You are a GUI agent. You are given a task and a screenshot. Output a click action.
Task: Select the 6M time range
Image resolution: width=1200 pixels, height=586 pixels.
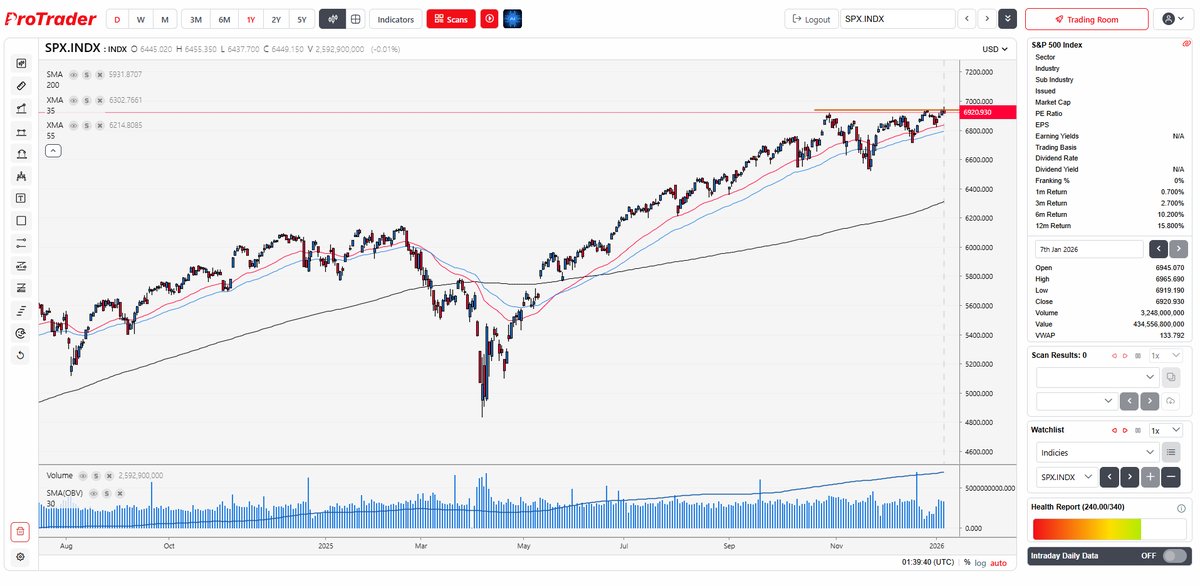click(x=224, y=19)
